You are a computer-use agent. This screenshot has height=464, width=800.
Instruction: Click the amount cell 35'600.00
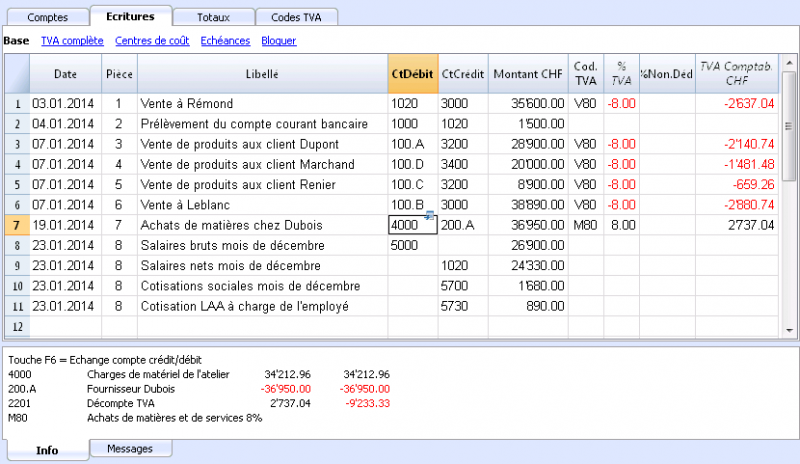point(528,104)
